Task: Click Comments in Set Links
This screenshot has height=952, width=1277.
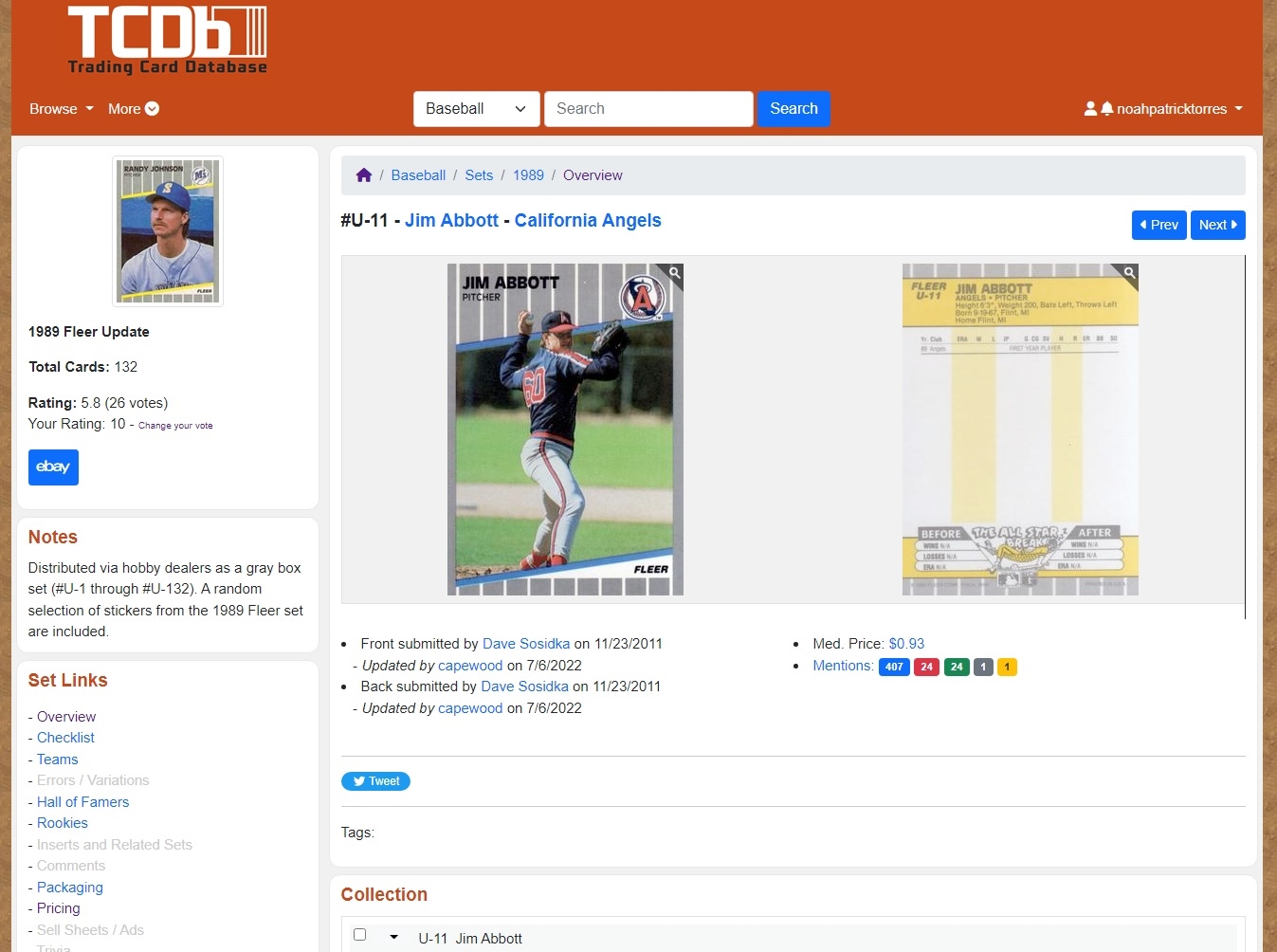Action: tap(71, 866)
